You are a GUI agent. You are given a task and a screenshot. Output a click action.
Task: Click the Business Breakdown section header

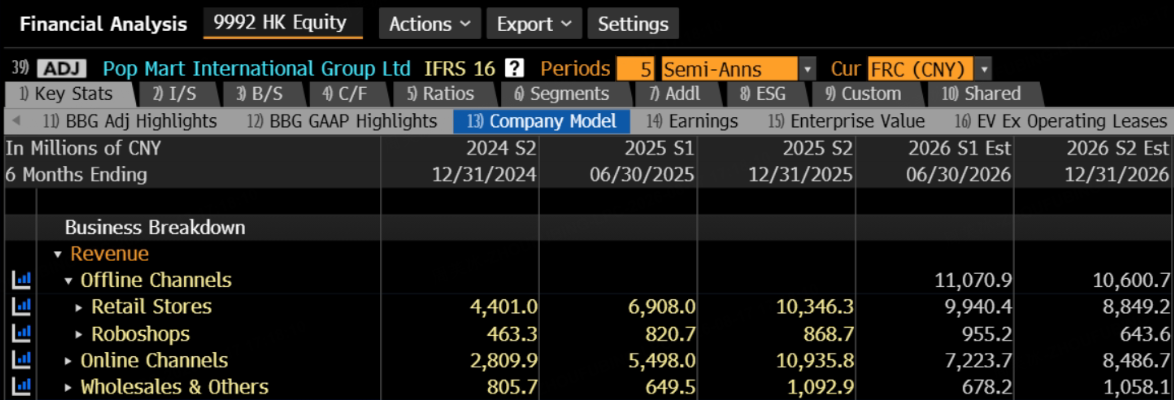[155, 227]
